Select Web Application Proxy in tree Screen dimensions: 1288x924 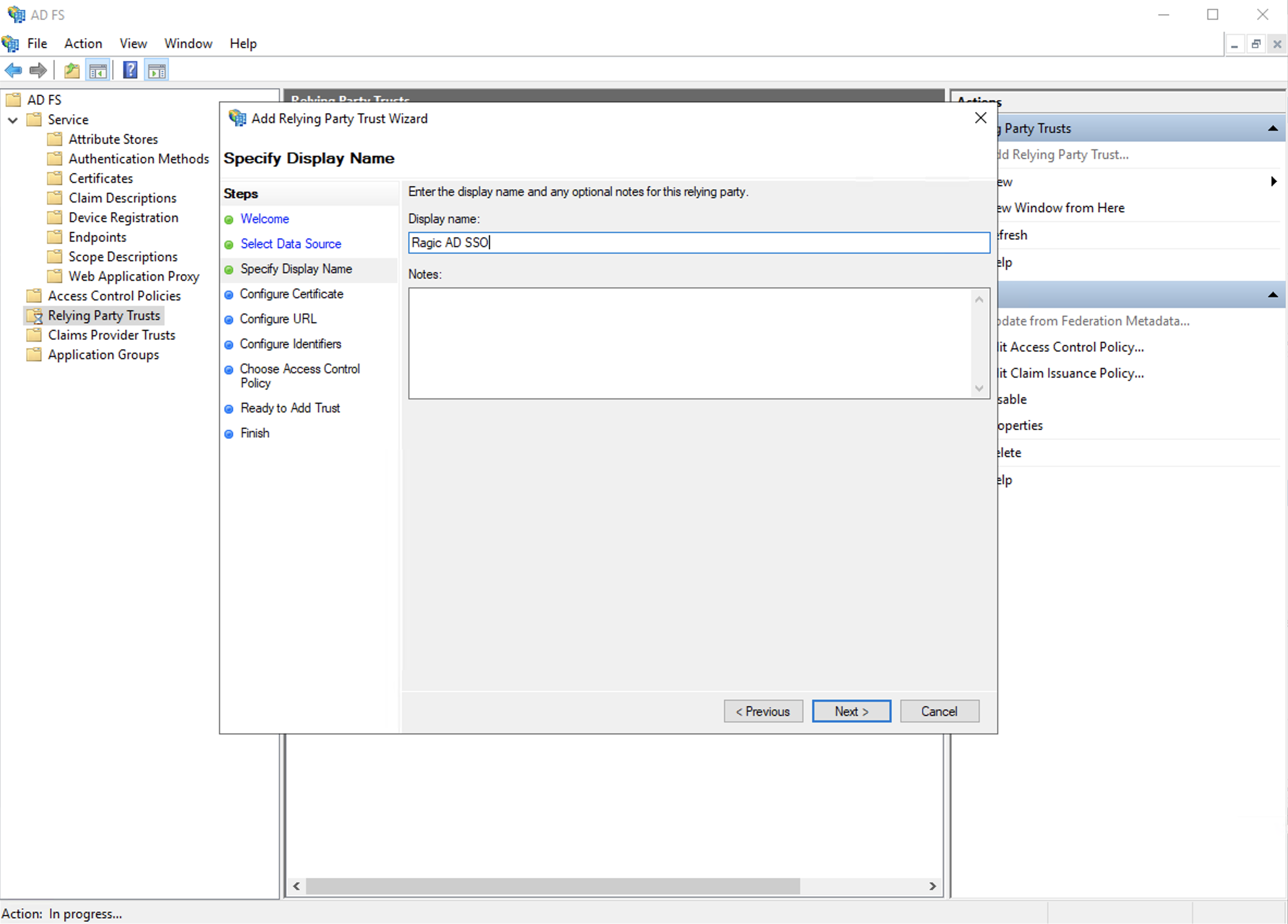pyautogui.click(x=134, y=276)
